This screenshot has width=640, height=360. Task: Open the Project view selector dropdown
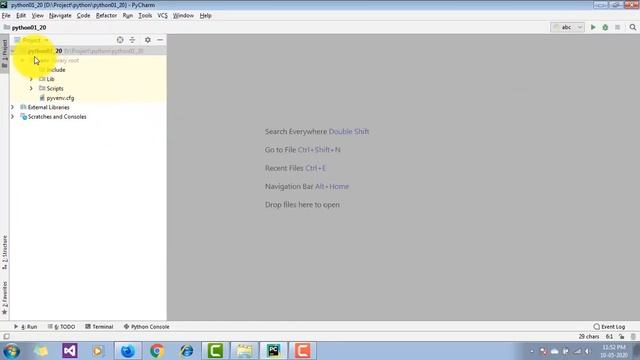pos(31,40)
